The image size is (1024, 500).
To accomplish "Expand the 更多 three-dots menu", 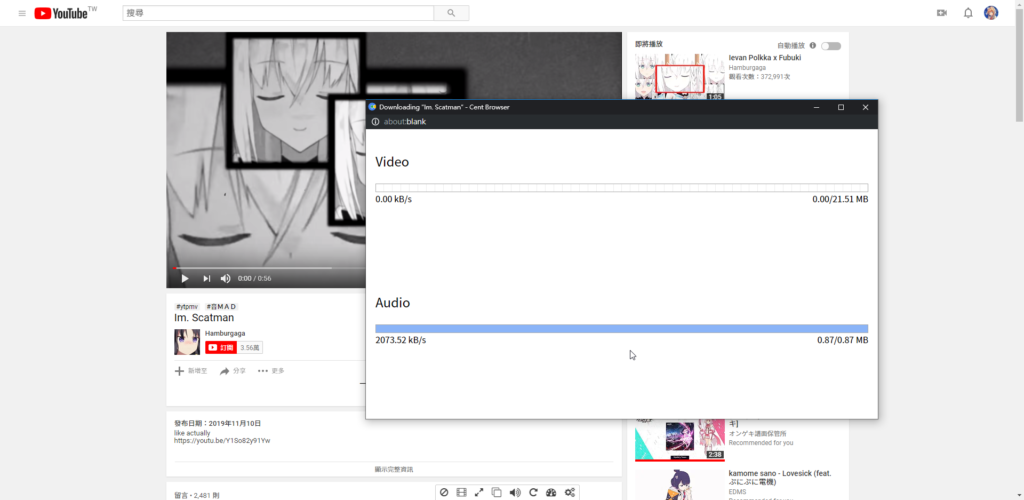I will point(271,371).
